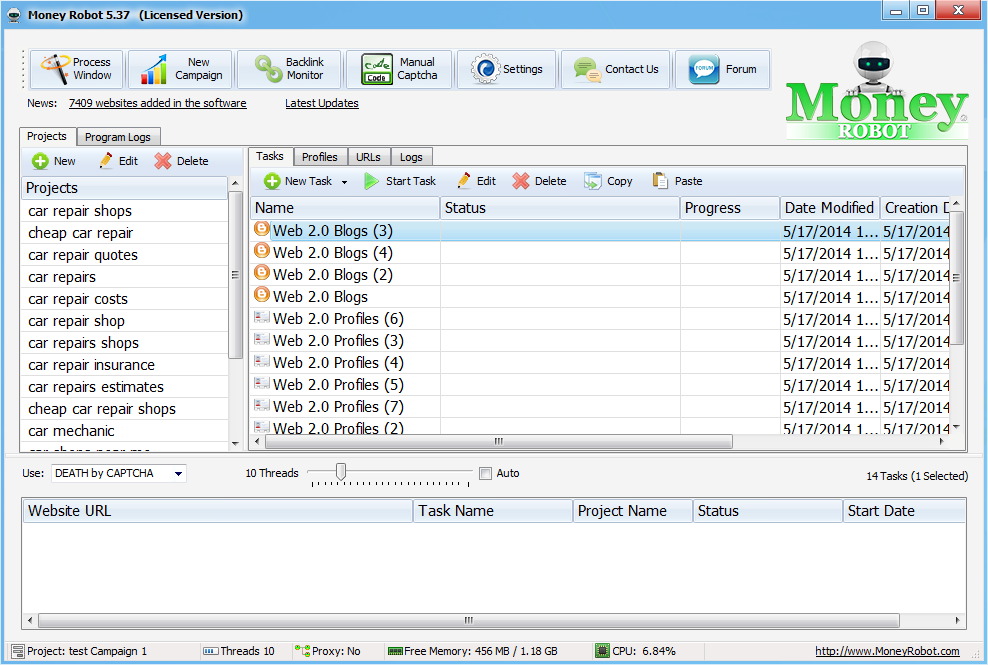Click the tasks list horizontal scrollbar

pos(499,441)
